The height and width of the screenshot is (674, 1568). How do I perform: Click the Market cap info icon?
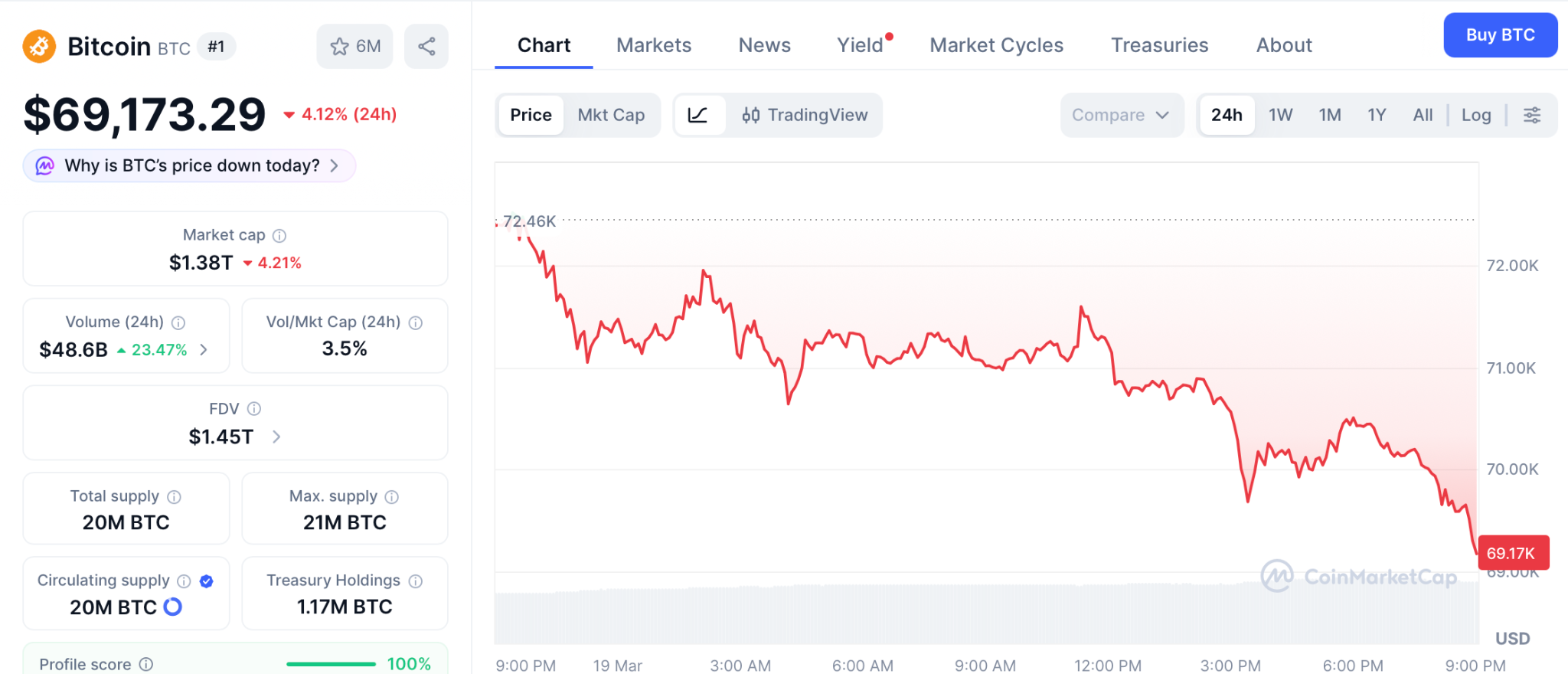[278, 235]
